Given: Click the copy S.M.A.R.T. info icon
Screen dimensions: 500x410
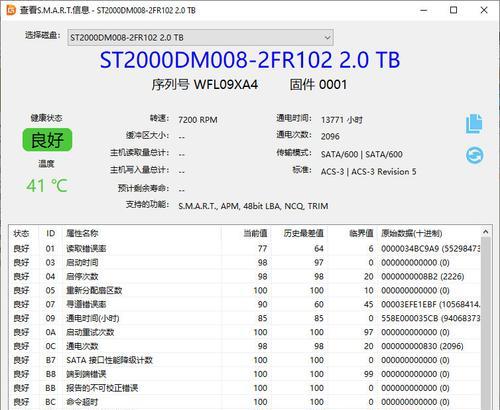Looking at the screenshot, I should [x=474, y=124].
